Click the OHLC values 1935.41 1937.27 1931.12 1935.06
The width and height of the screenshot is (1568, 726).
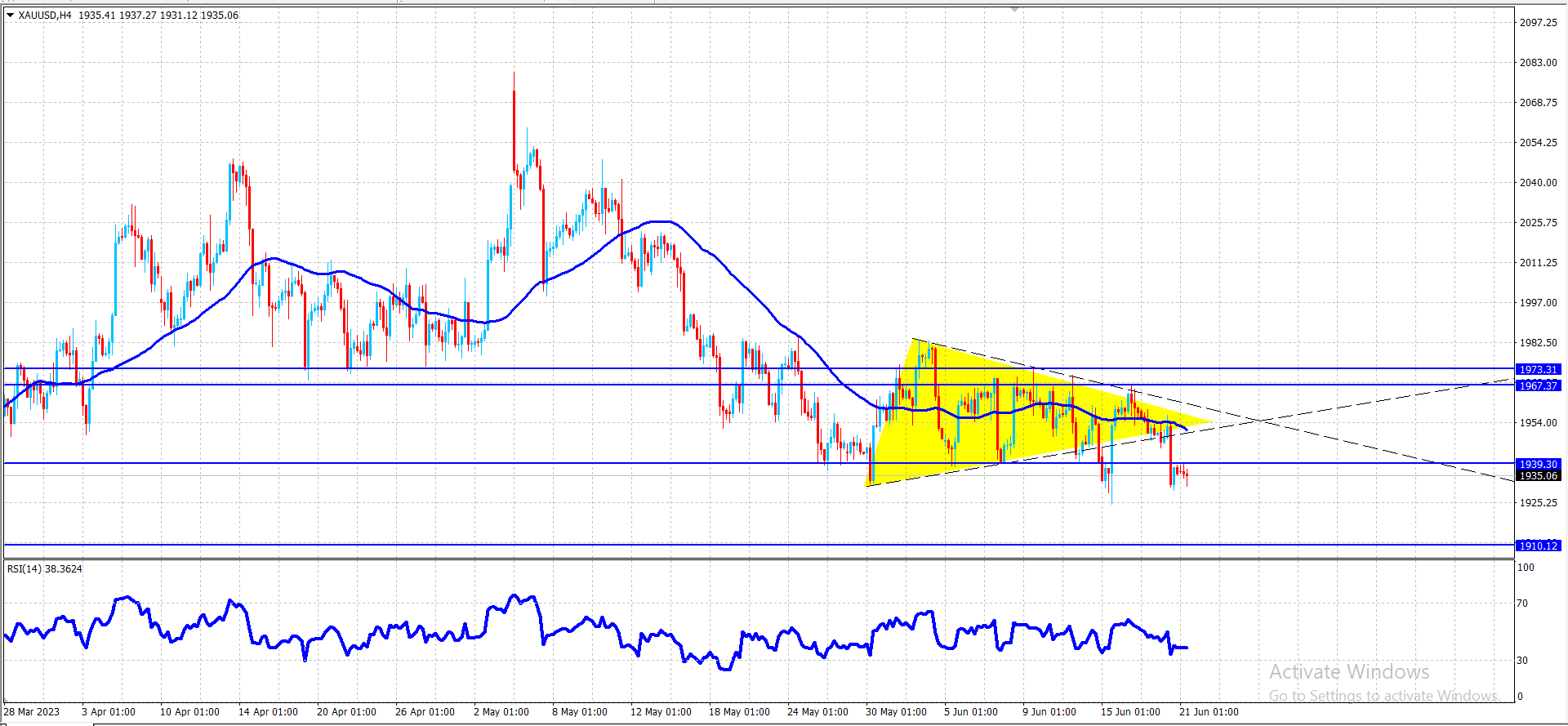coord(158,16)
